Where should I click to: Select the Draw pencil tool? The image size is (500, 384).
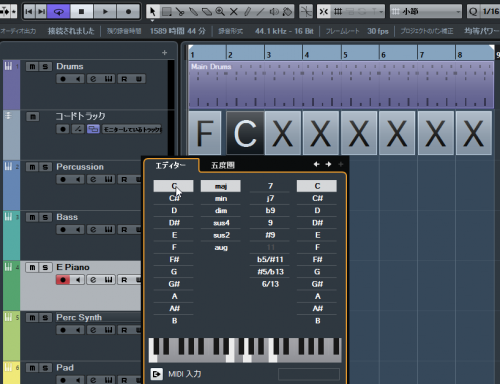pyautogui.click(x=247, y=12)
